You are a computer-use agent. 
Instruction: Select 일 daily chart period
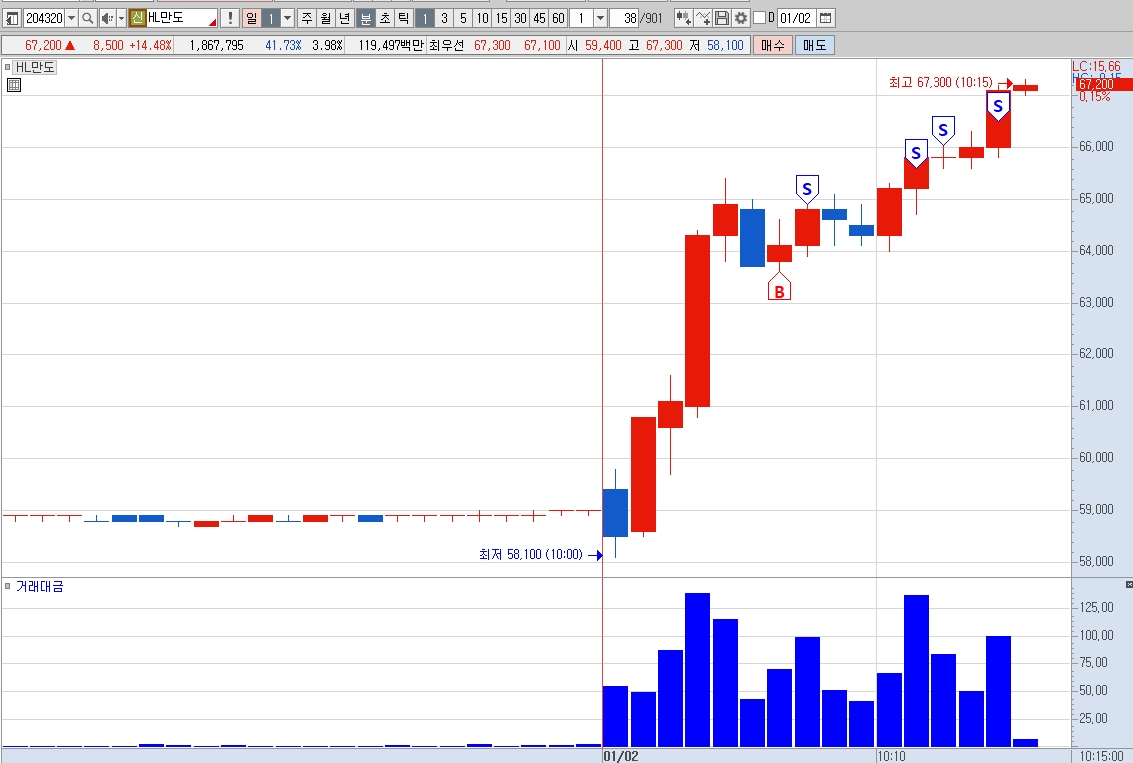251,18
